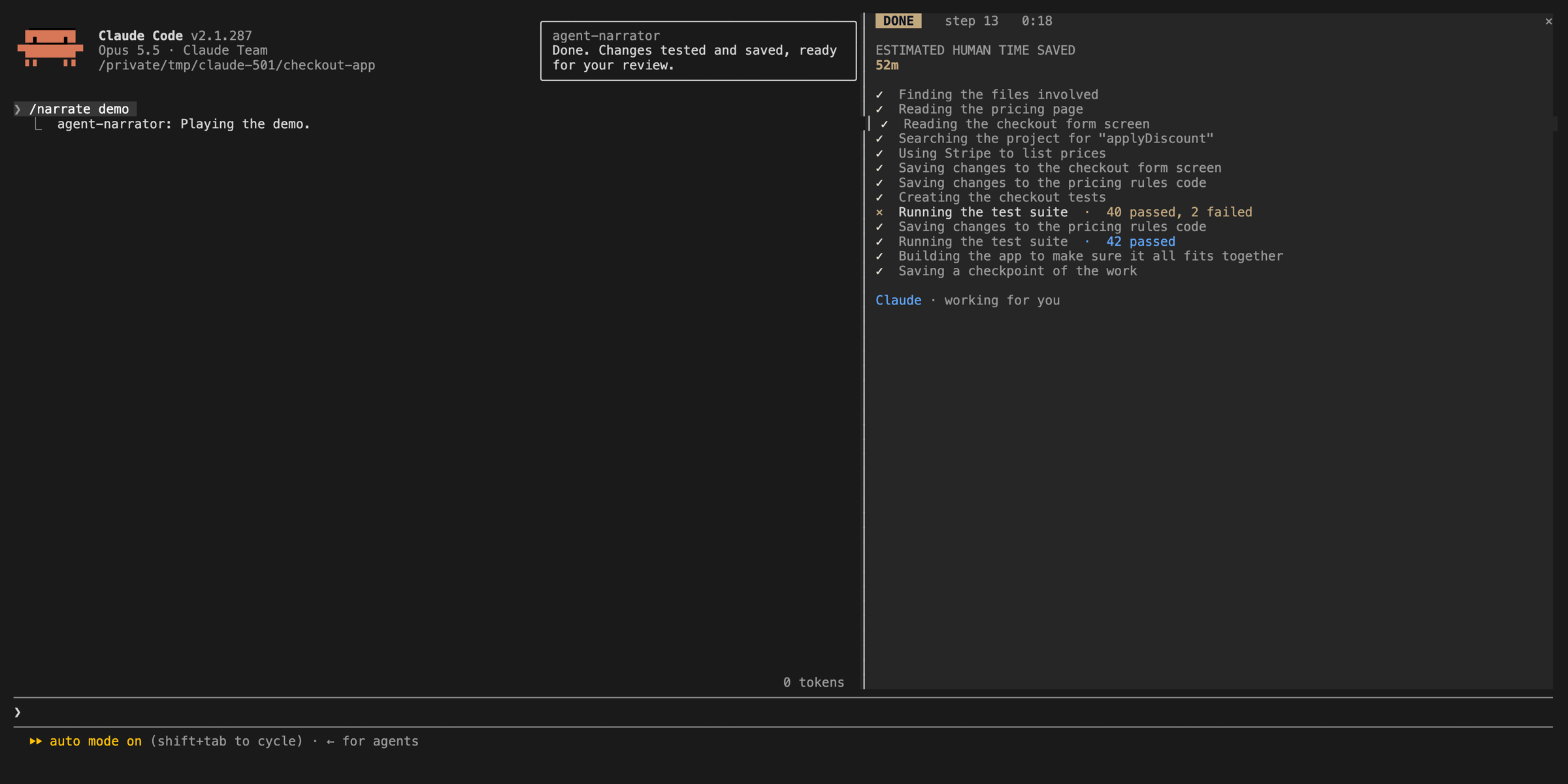
Task: Click the '40 passed, 2 failed' result
Action: 1179,212
